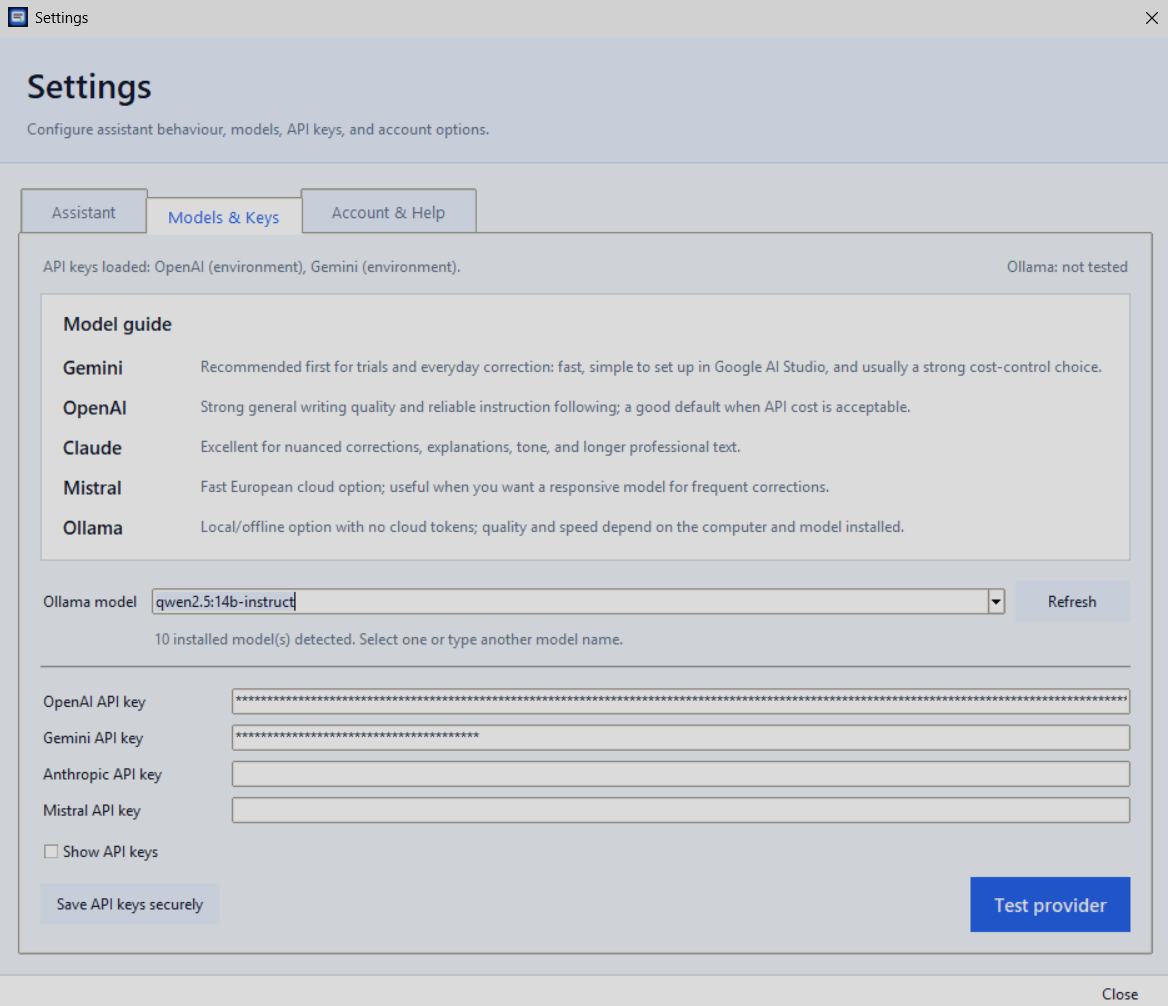1168x1006 pixels.
Task: Click the Settings app icon in title bar
Action: (18, 17)
